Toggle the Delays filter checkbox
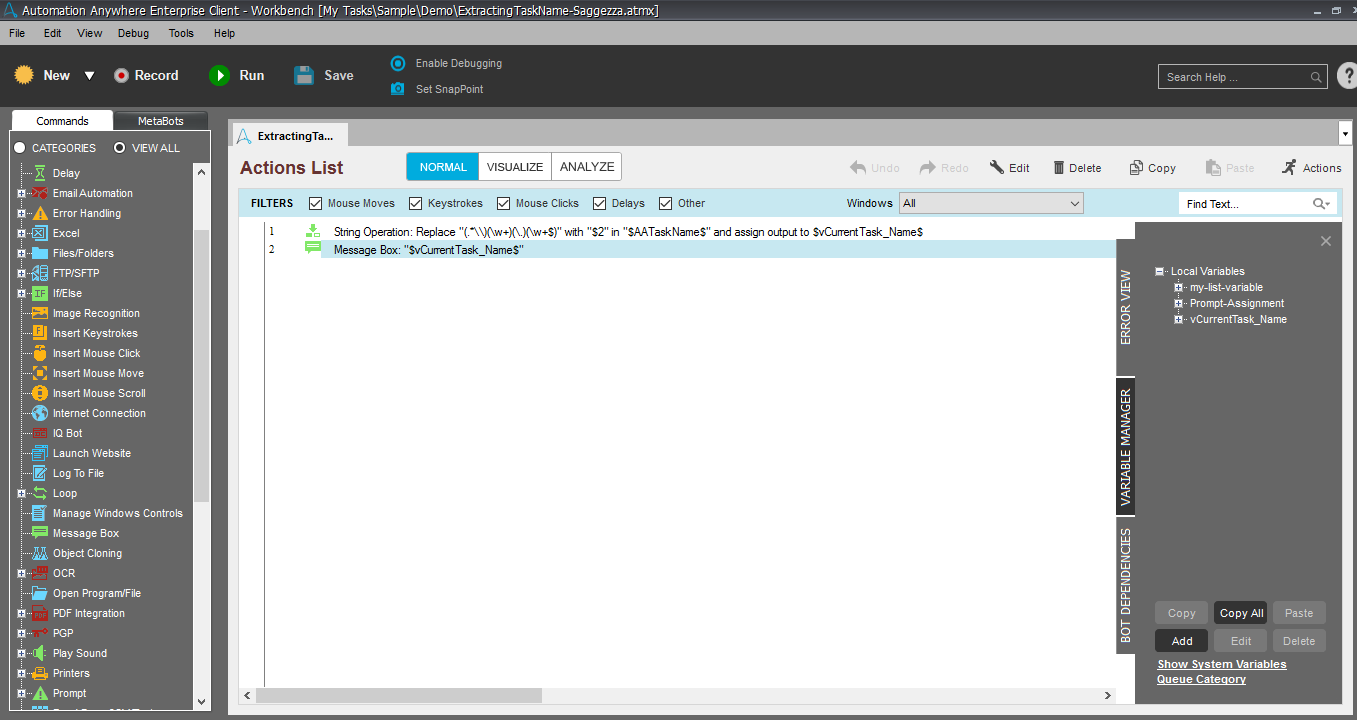1357x720 pixels. click(x=600, y=203)
